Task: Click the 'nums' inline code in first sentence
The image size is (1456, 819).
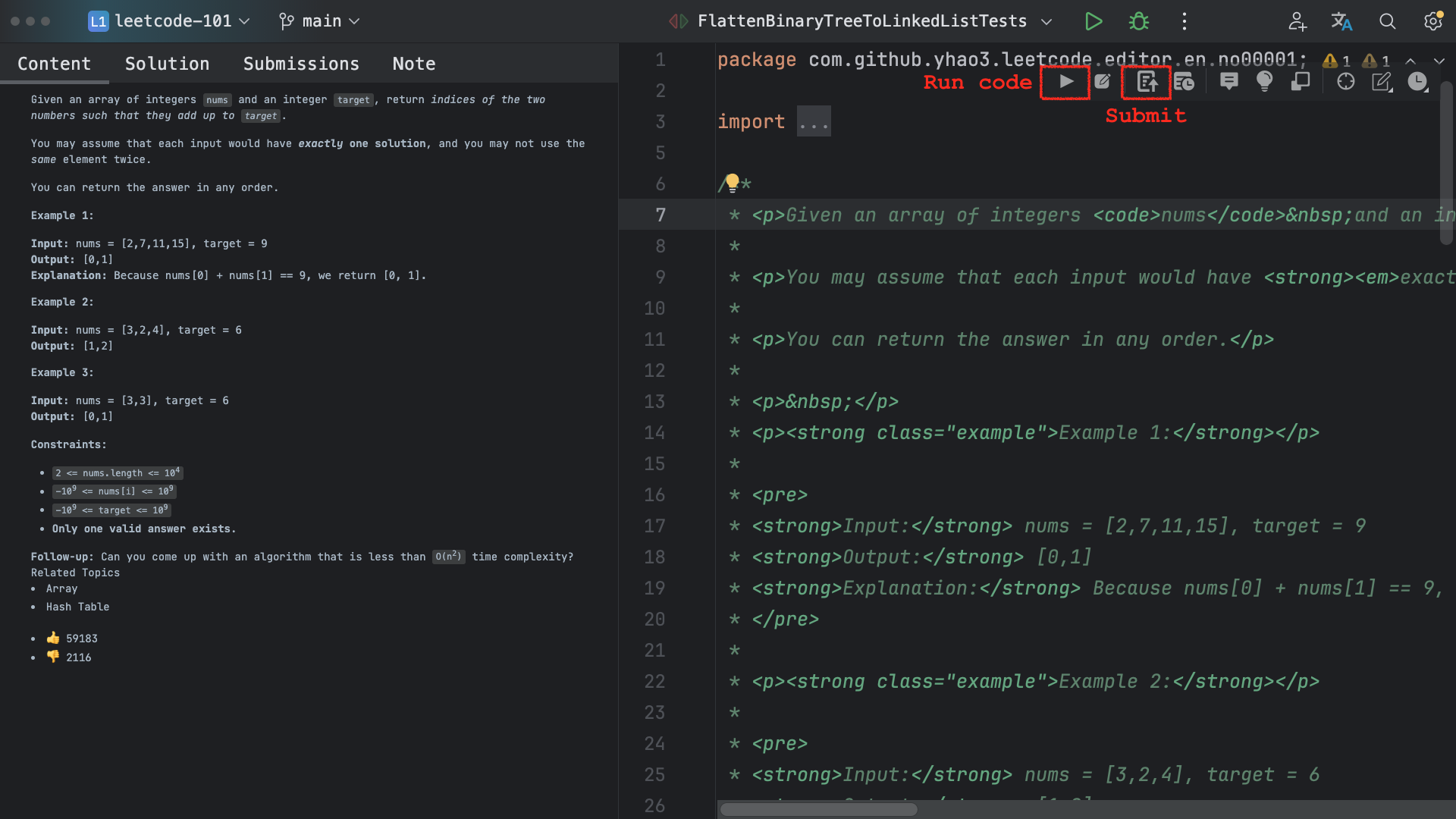Action: pos(217,100)
